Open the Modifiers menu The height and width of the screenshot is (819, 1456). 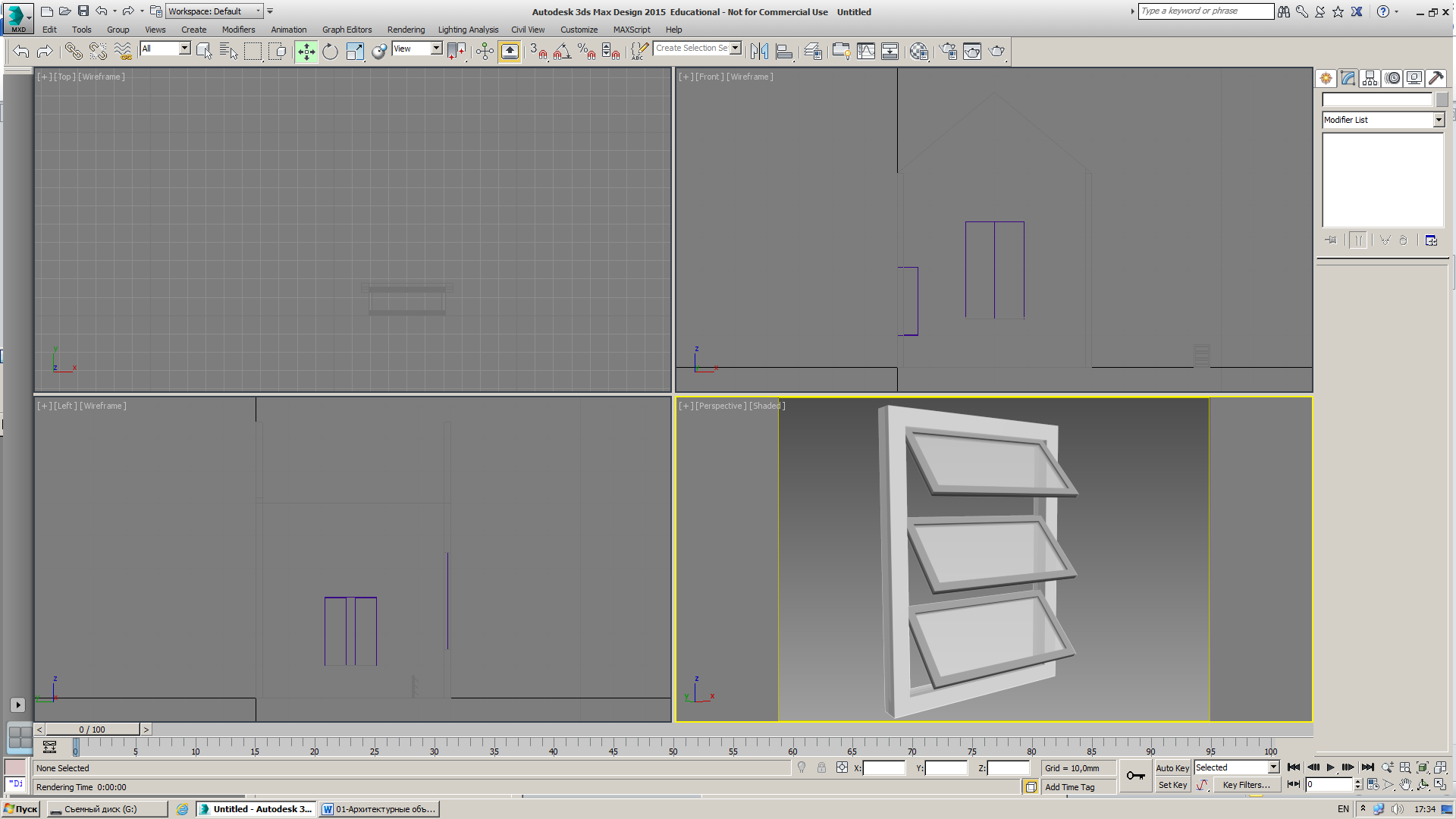coord(237,29)
